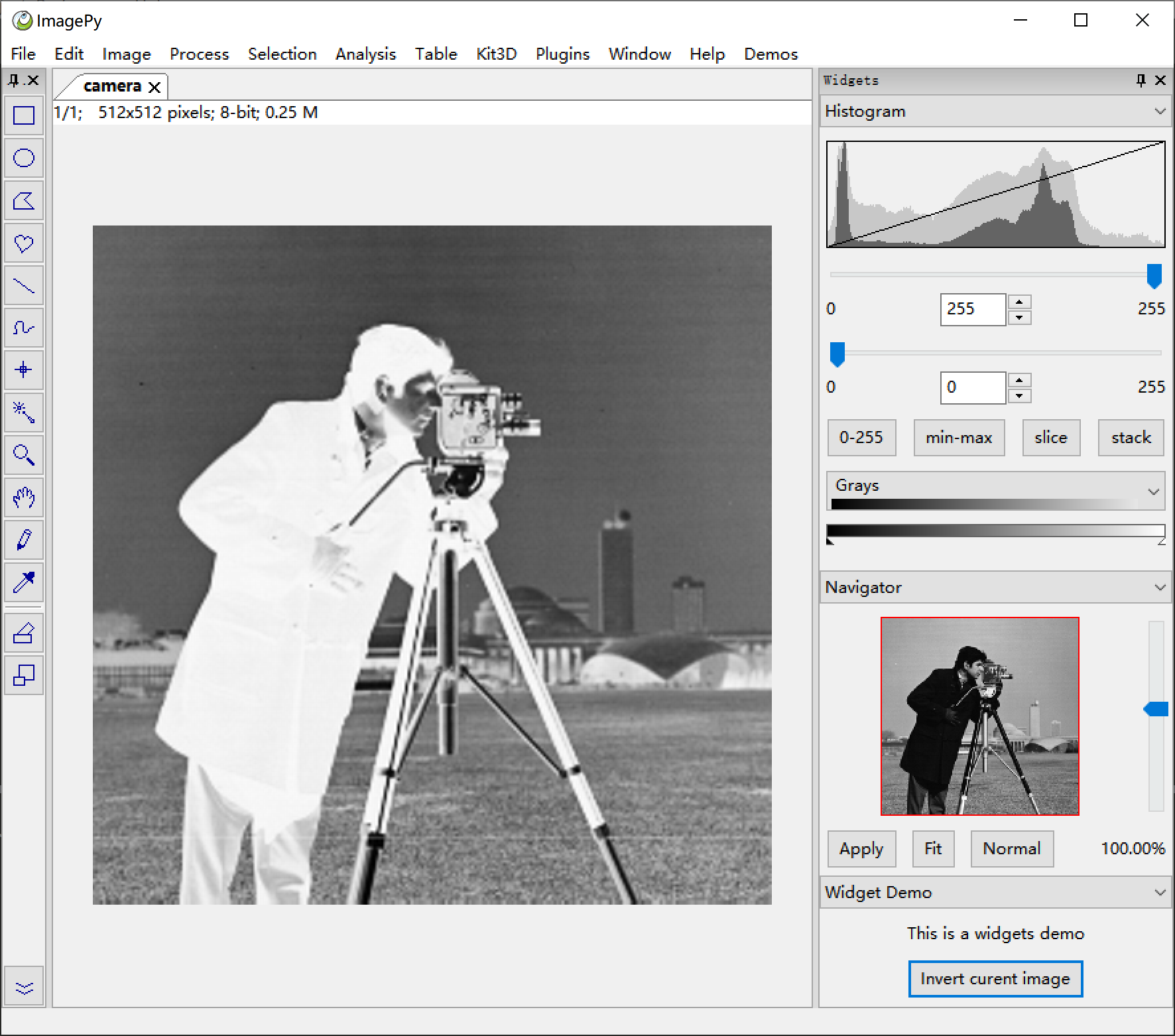This screenshot has width=1175, height=1036.
Task: Select the magnifier zoom tool
Action: tap(24, 455)
